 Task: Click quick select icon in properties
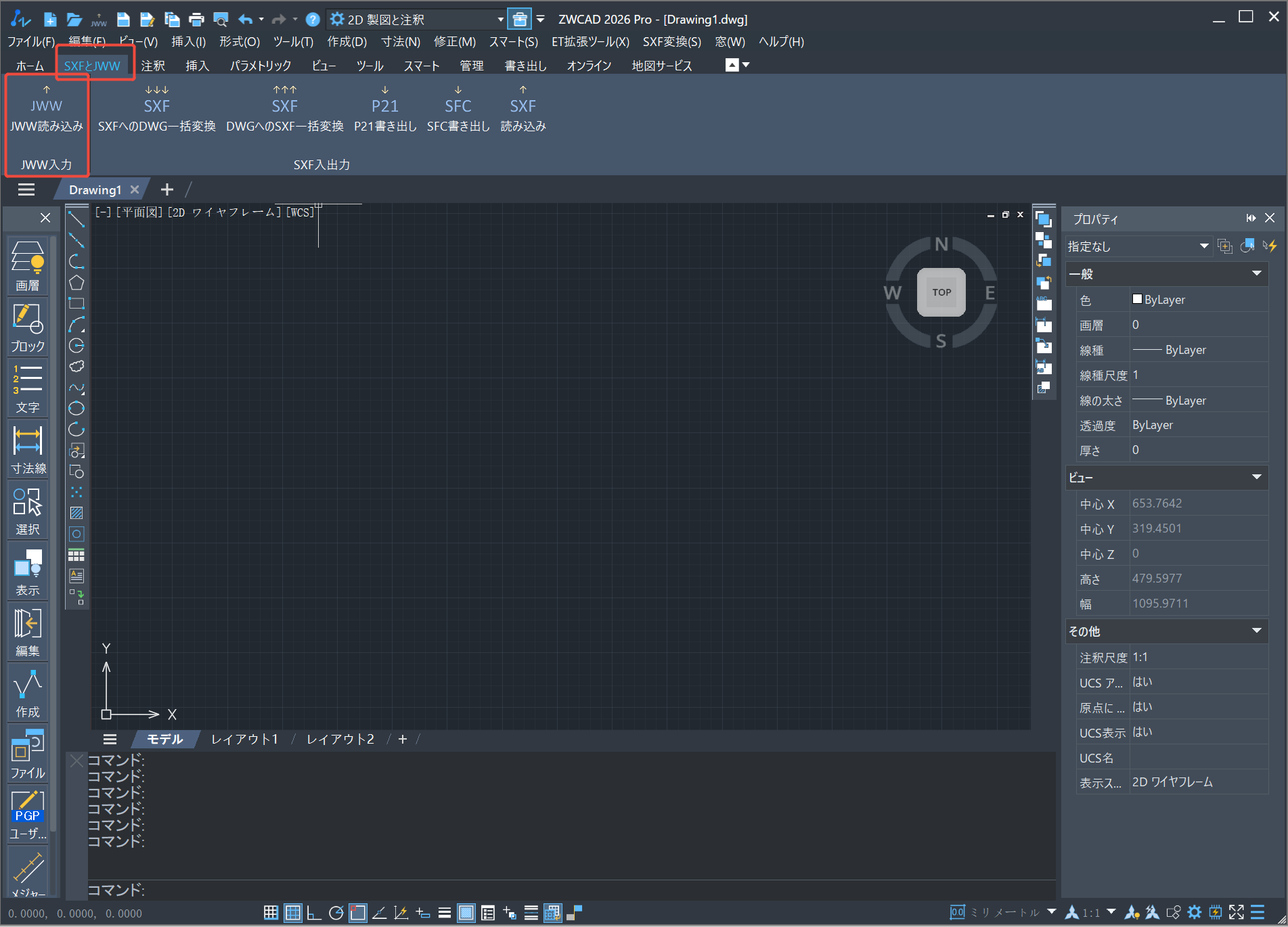(1270, 246)
